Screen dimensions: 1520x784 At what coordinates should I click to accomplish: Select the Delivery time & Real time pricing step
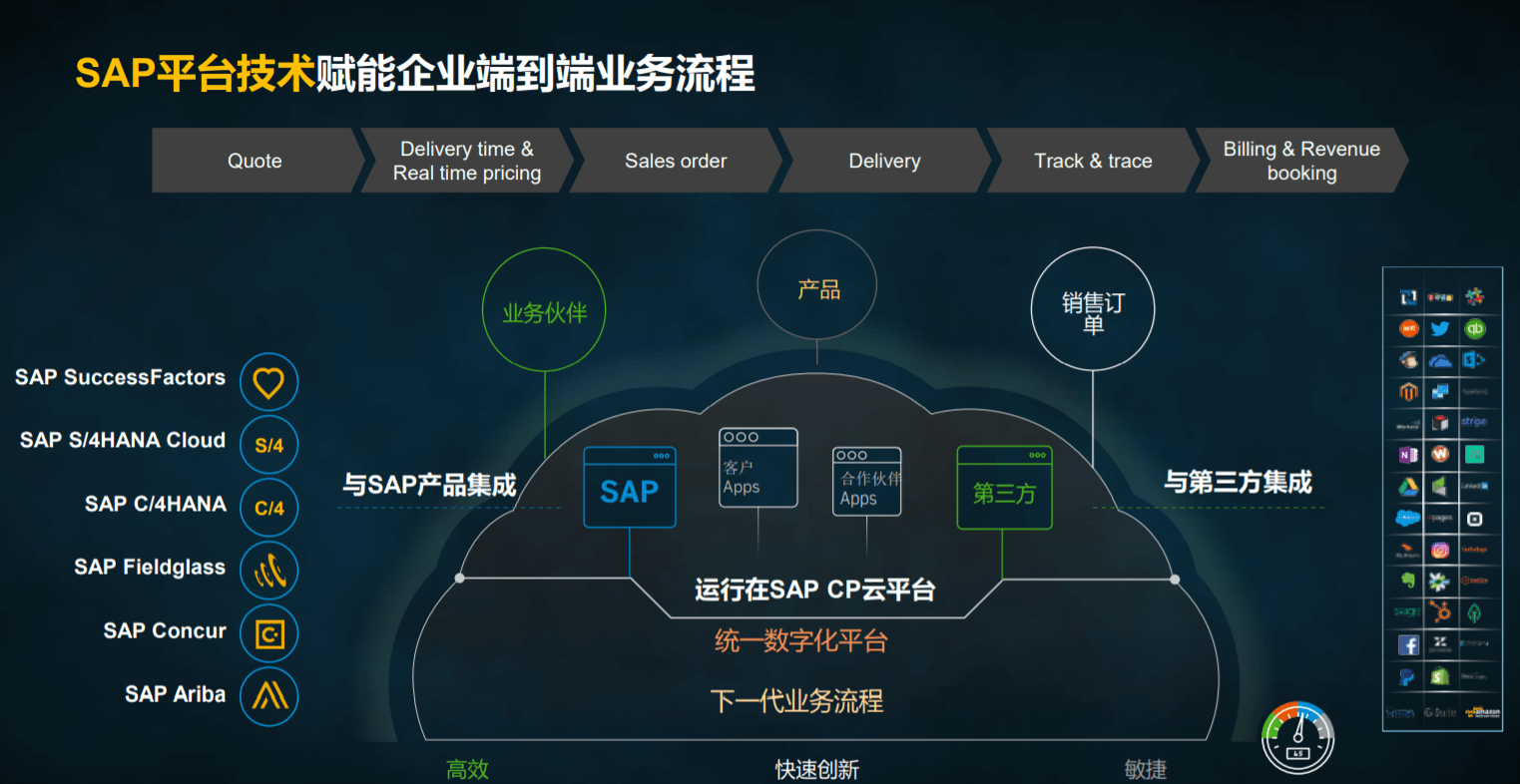(467, 161)
